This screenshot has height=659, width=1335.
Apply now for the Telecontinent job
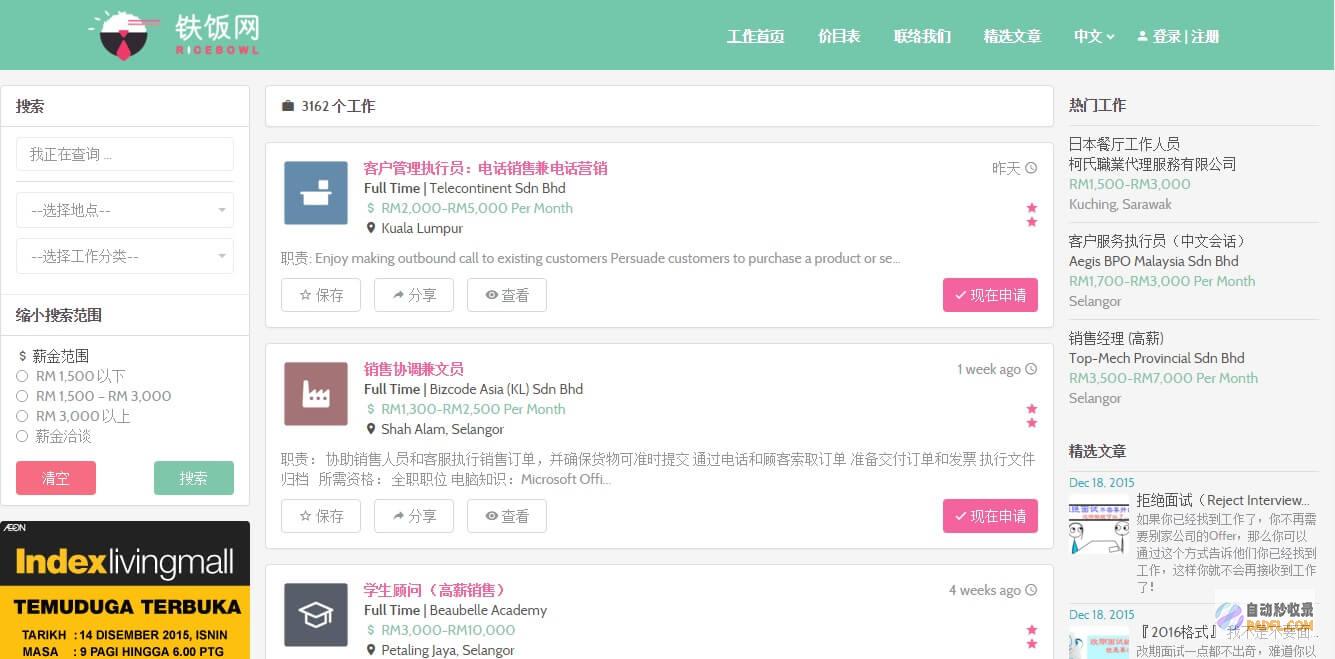[990, 295]
